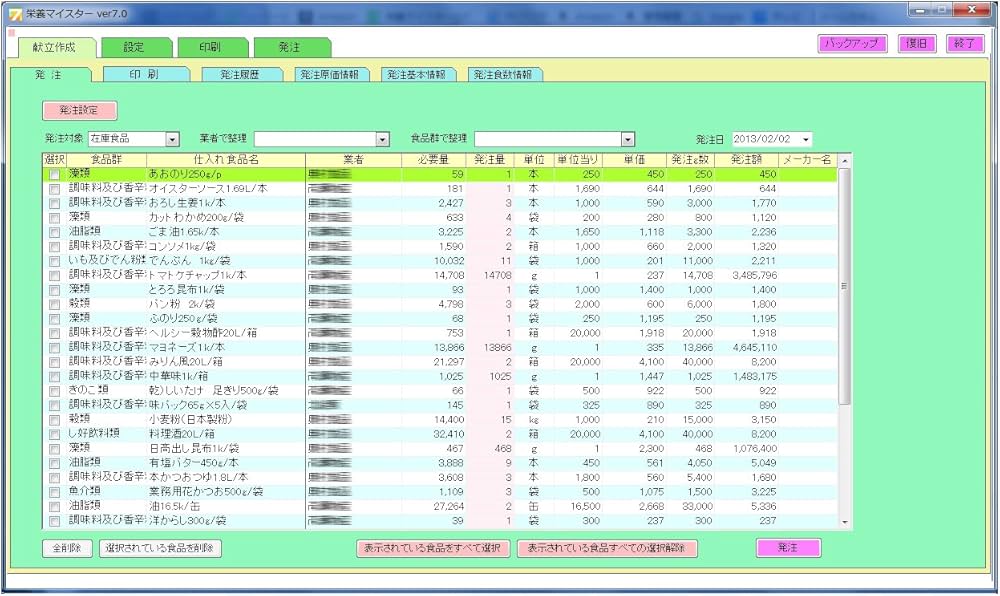This screenshot has width=1000, height=596.
Task: Expand the 業者で整理 combo box
Action: coord(382,139)
